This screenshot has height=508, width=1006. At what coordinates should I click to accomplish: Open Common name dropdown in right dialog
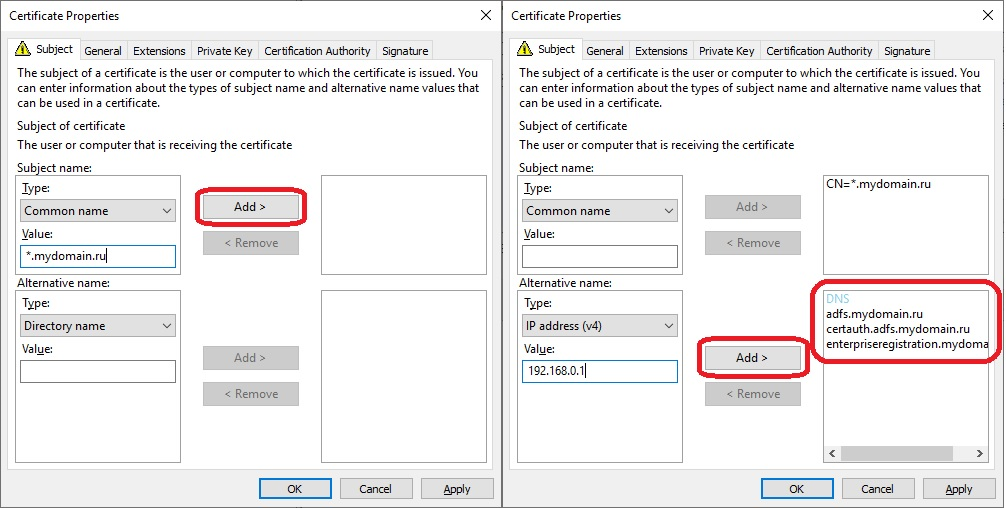tap(600, 210)
